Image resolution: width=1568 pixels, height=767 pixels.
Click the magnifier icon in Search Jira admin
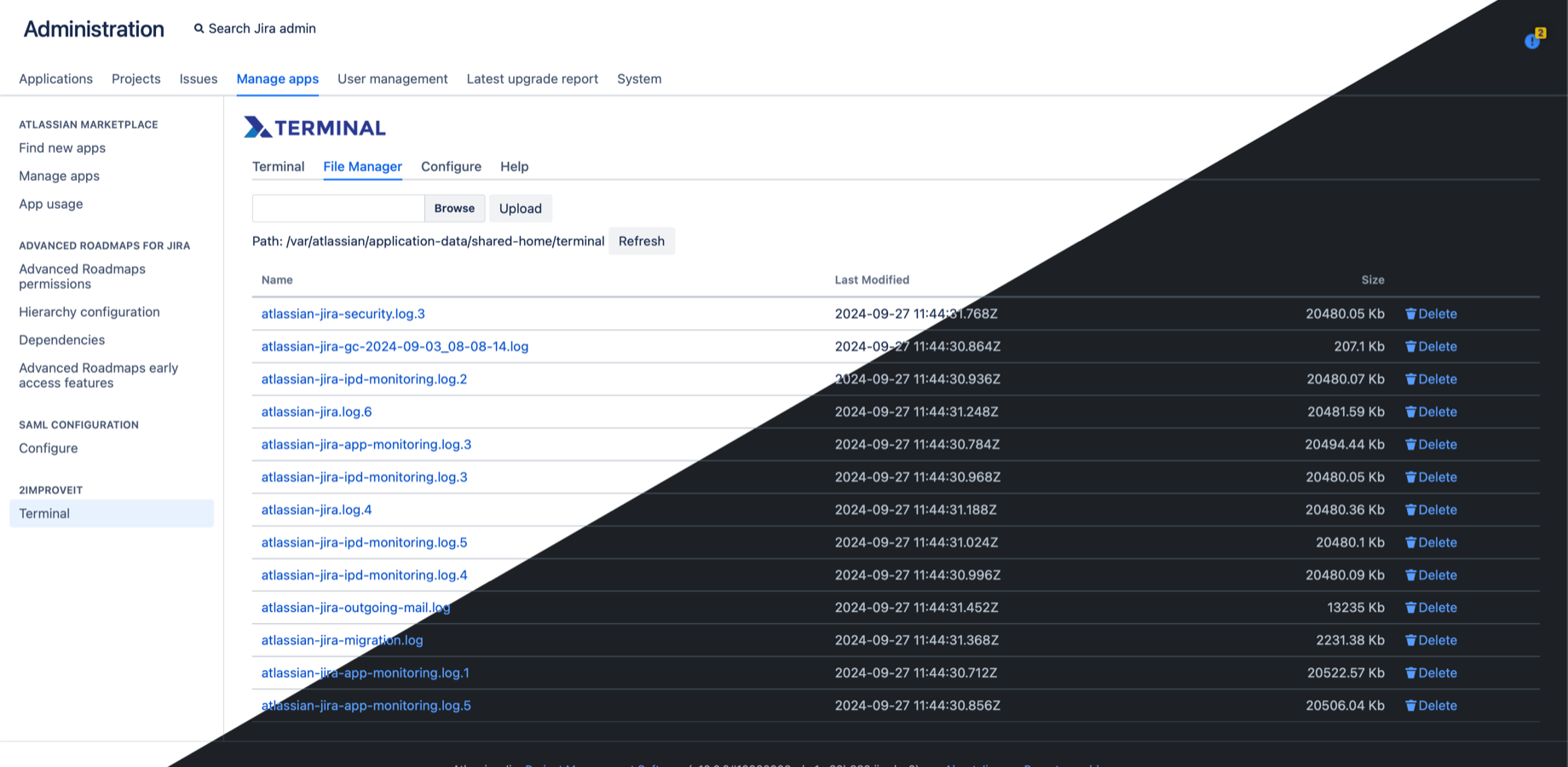point(199,28)
